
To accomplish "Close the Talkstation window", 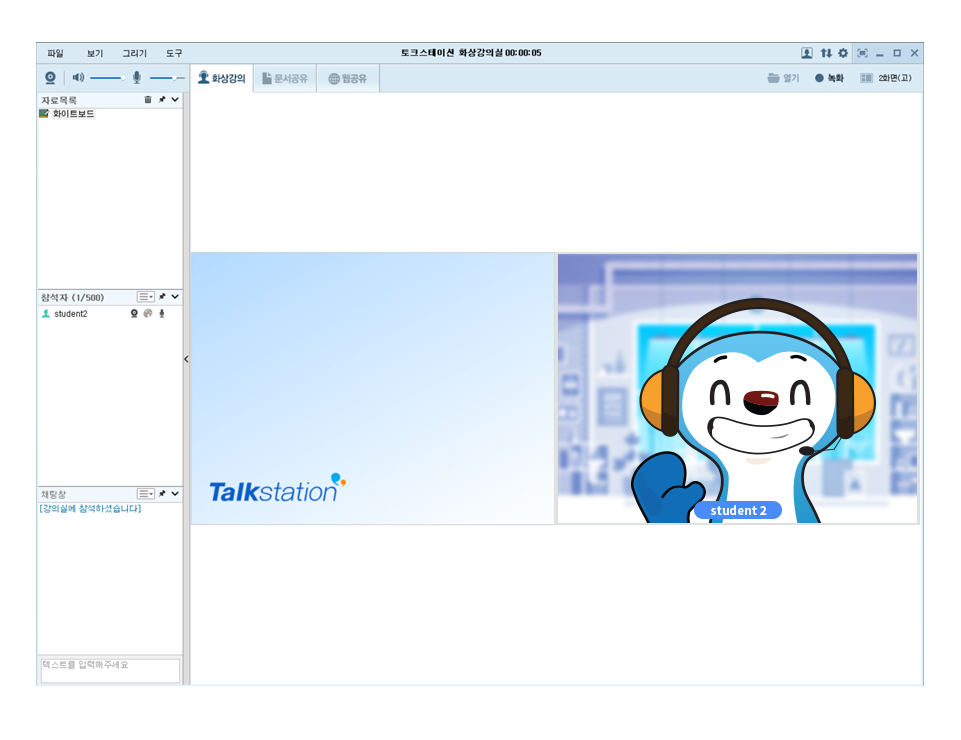I will [914, 53].
